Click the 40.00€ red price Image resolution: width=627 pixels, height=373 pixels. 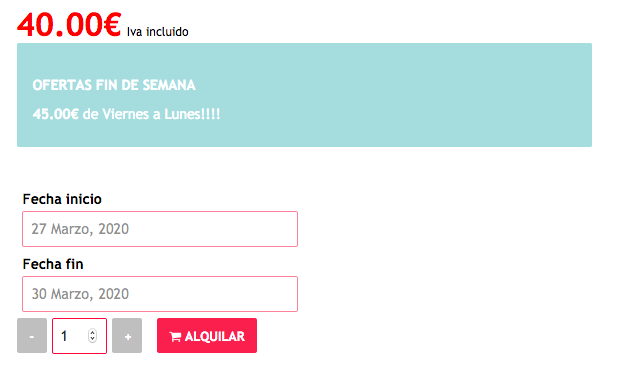click(x=69, y=25)
